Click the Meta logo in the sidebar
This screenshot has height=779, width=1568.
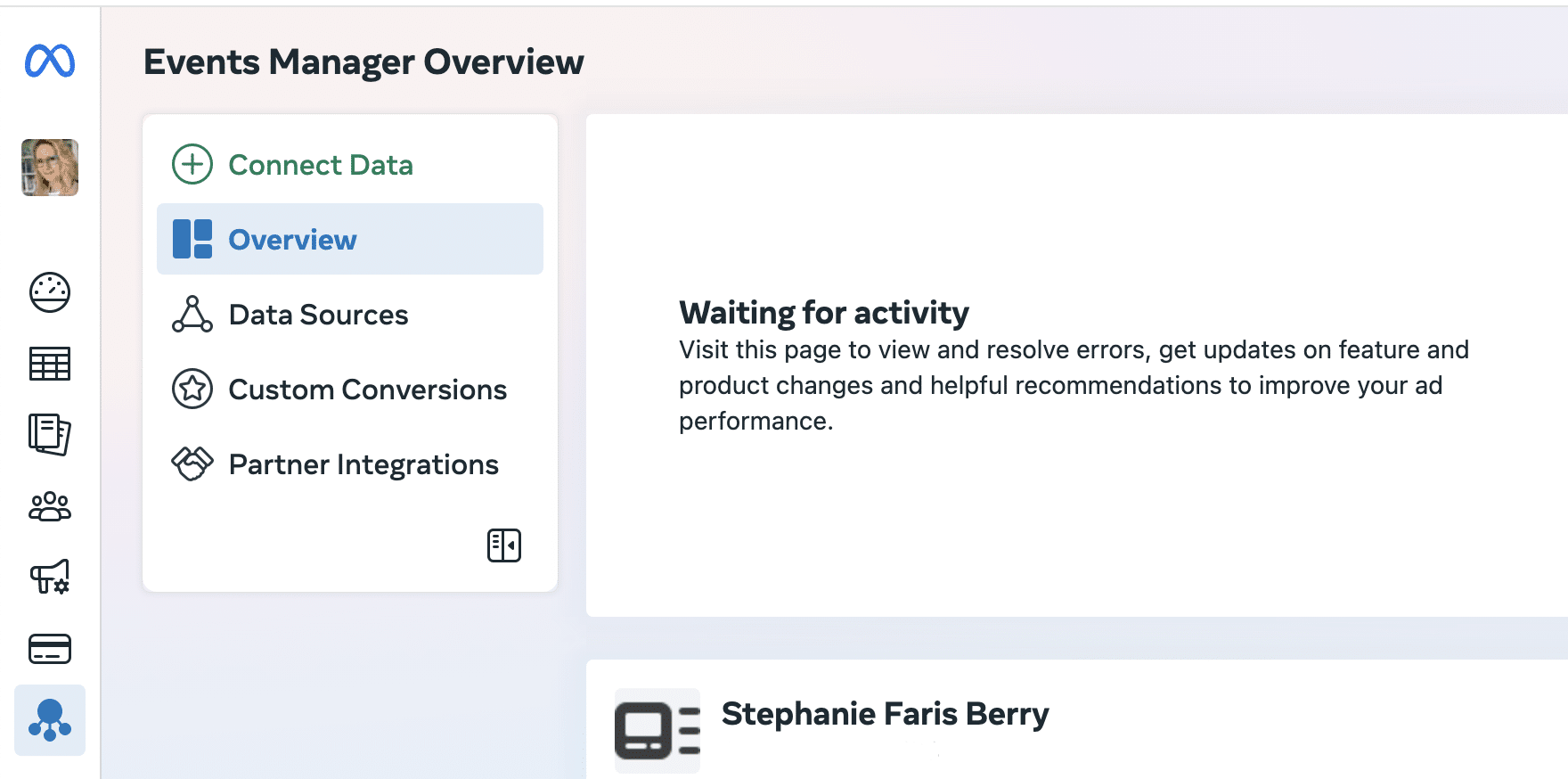click(49, 61)
